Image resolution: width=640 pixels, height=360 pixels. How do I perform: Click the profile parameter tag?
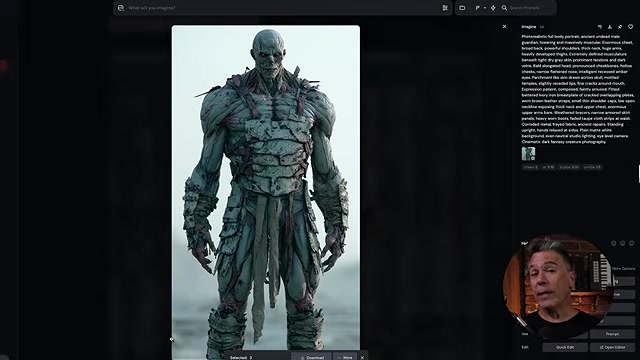pos(592,167)
